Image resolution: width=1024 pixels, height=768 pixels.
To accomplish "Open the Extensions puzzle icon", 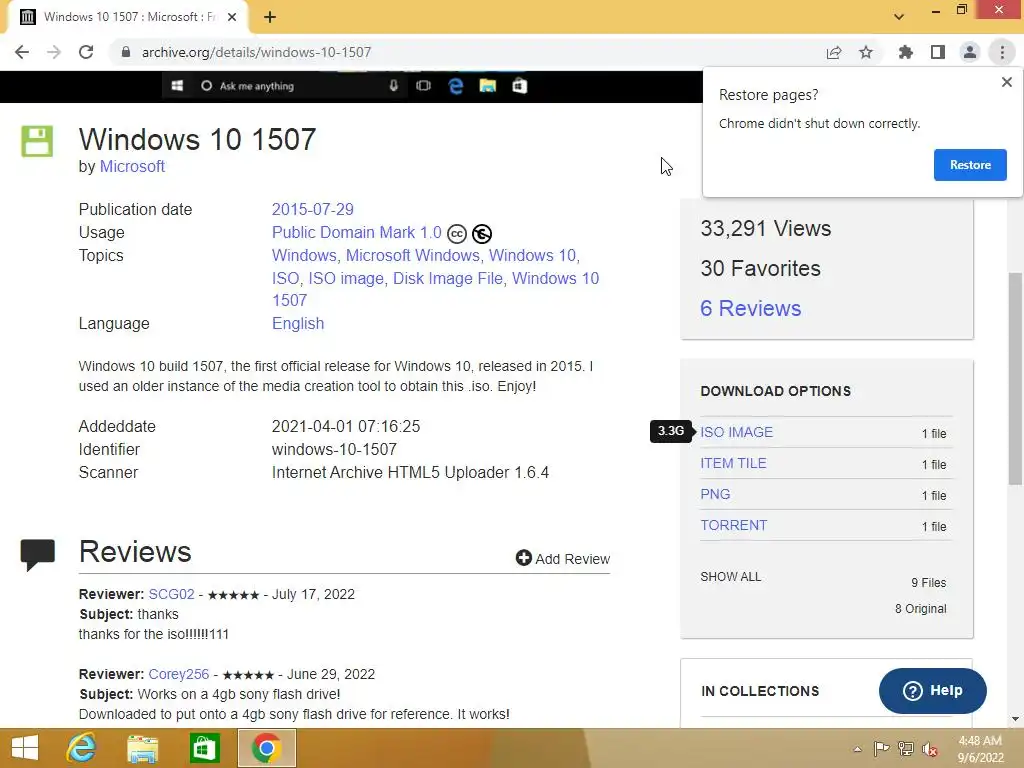I will pos(905,52).
